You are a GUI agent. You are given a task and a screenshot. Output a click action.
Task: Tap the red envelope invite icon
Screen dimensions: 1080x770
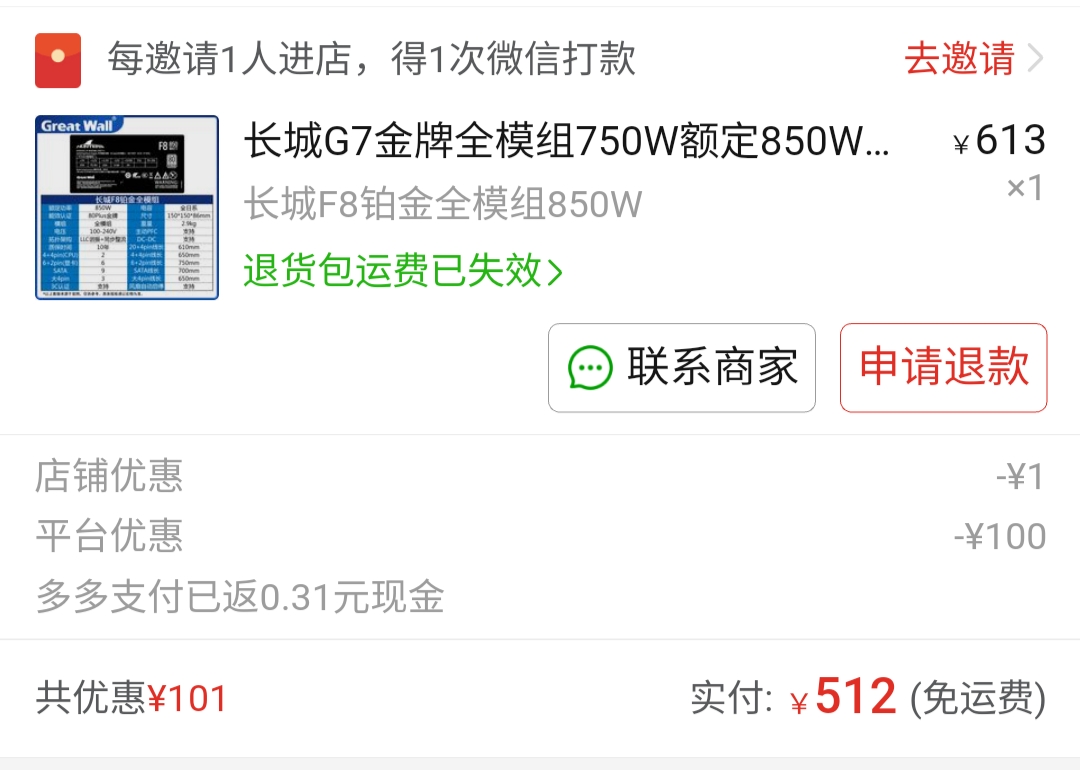58,60
